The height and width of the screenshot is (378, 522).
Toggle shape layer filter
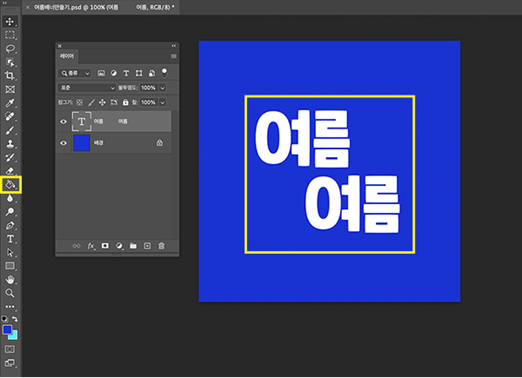pyautogui.click(x=139, y=73)
